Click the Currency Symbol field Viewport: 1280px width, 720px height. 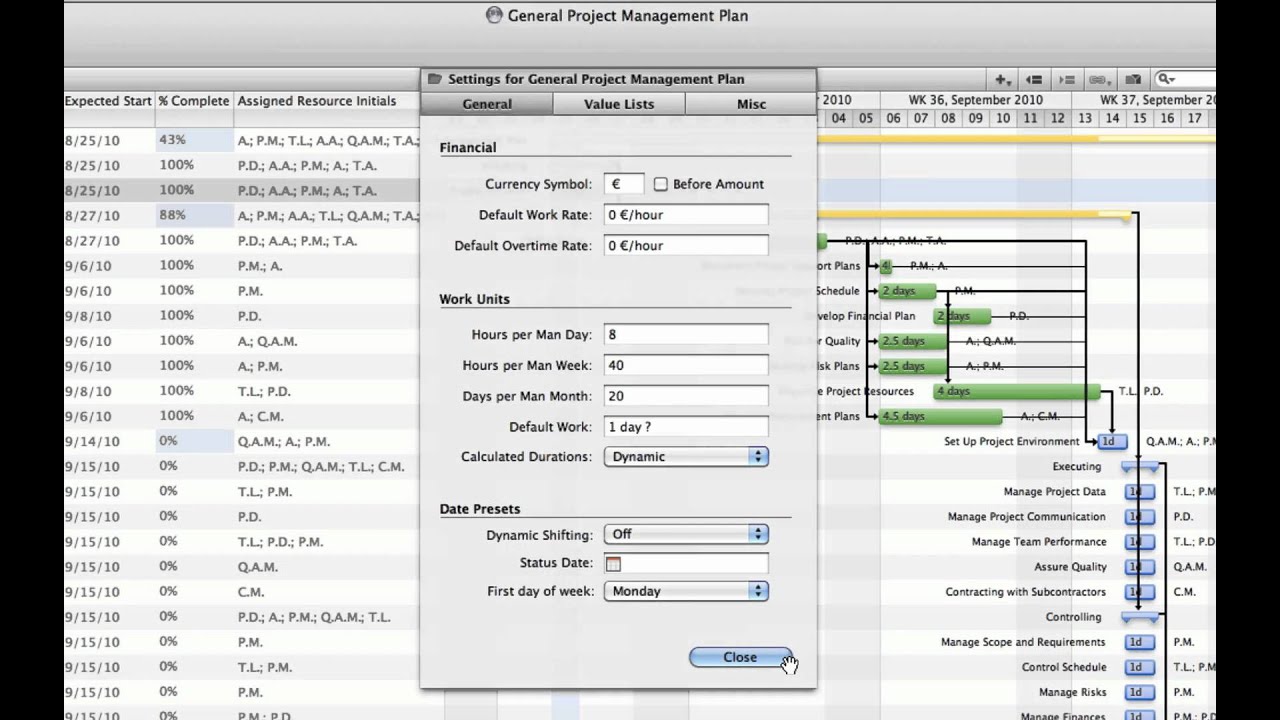tap(624, 184)
